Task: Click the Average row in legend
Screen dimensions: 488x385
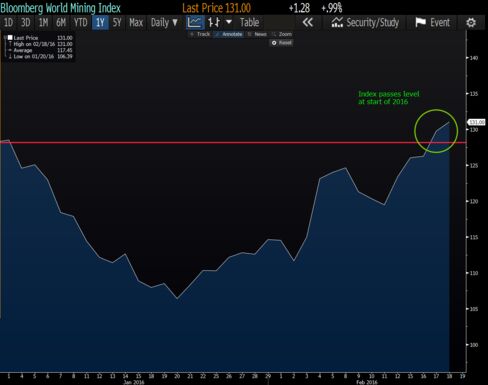Action: tap(40, 50)
